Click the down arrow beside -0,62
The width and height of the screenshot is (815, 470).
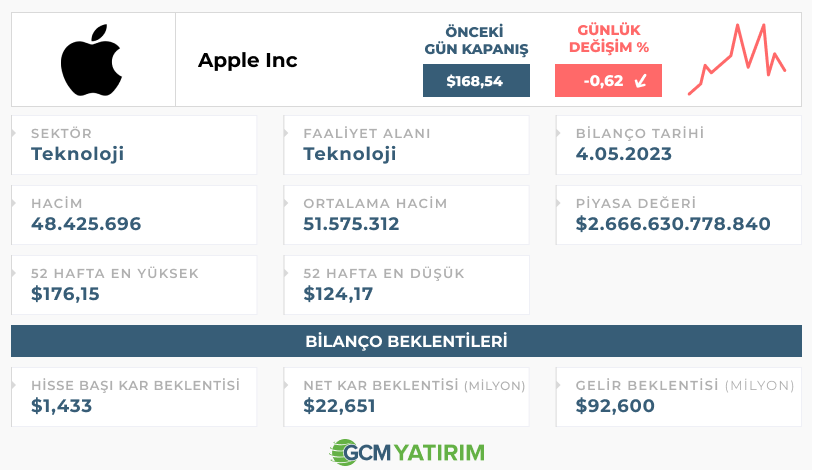click(641, 81)
